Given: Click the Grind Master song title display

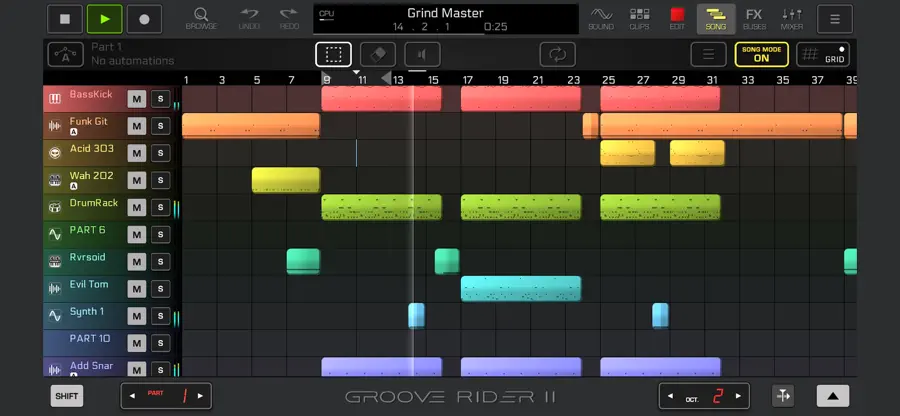Looking at the screenshot, I should (x=445, y=13).
